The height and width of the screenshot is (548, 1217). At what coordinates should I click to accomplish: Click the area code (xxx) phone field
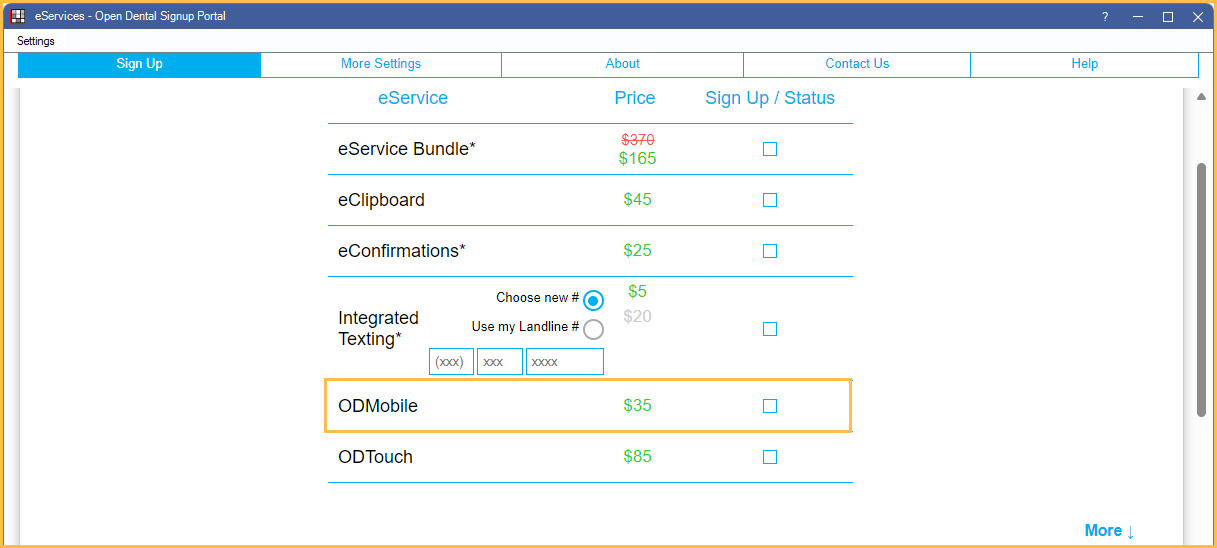tap(451, 362)
